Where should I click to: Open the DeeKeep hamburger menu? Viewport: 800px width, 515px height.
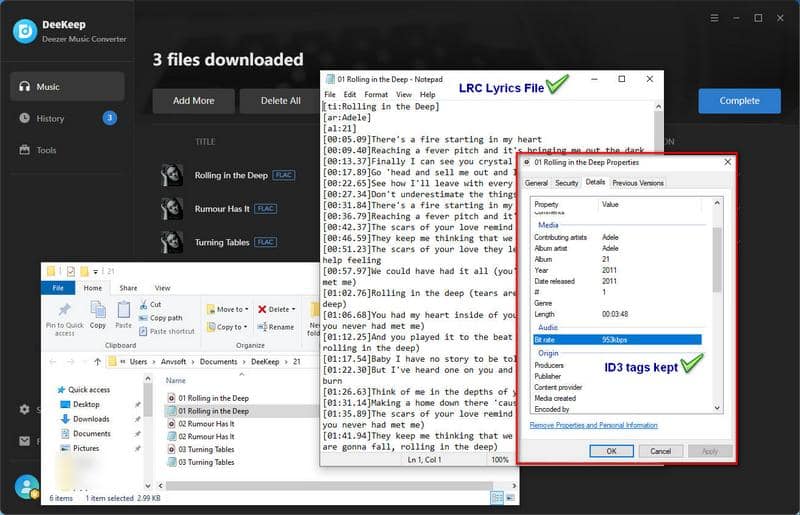pyautogui.click(x=714, y=18)
